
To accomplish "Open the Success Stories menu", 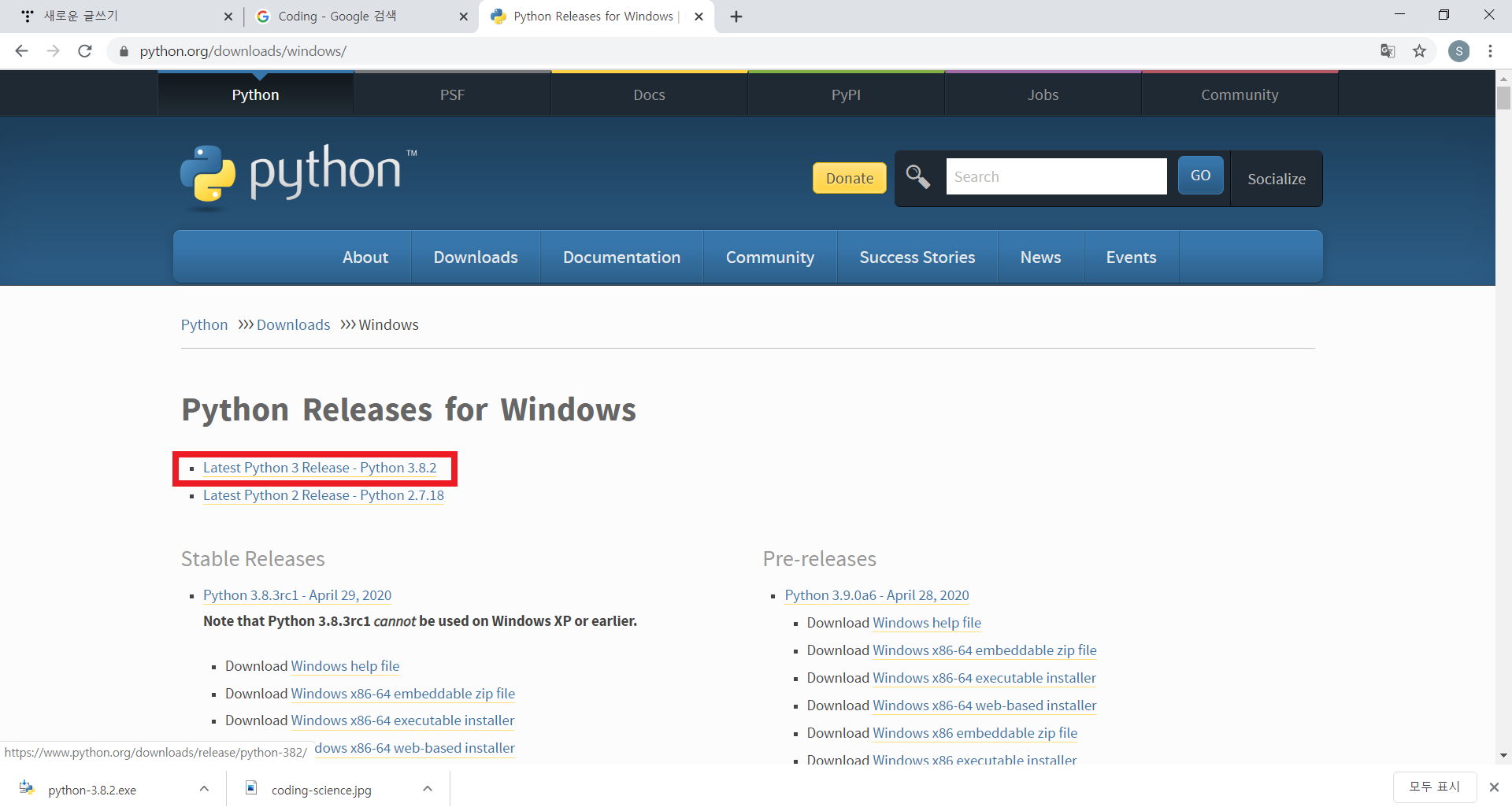I will click(x=917, y=257).
